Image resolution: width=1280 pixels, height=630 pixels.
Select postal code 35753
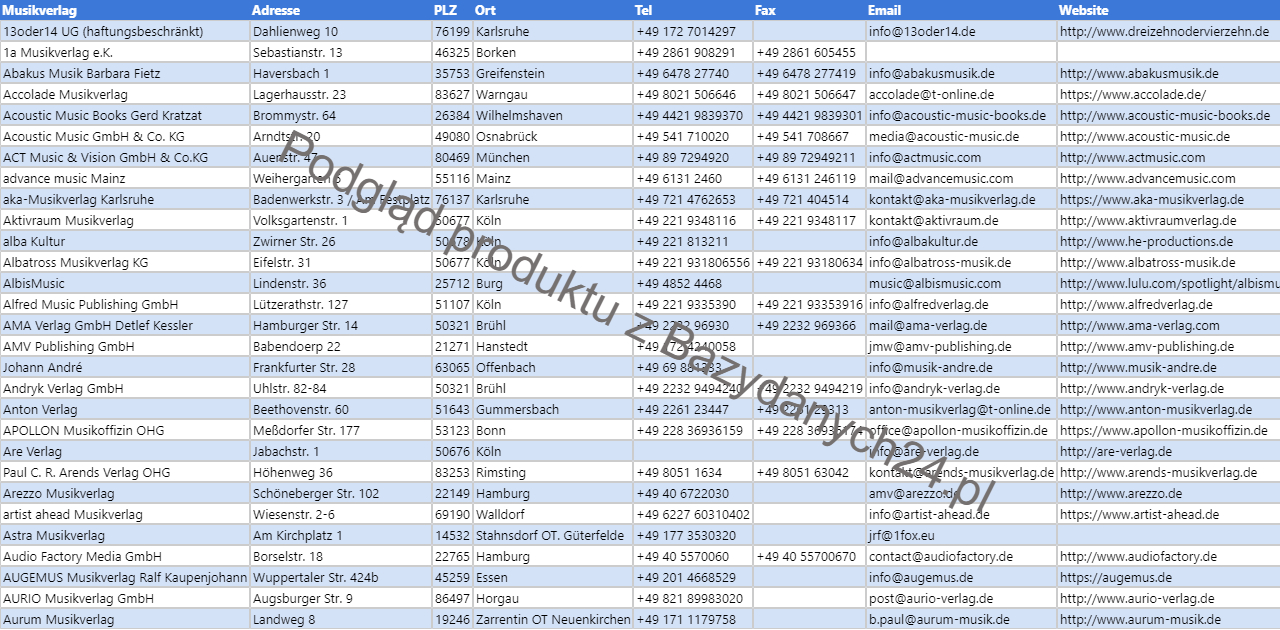(x=452, y=73)
